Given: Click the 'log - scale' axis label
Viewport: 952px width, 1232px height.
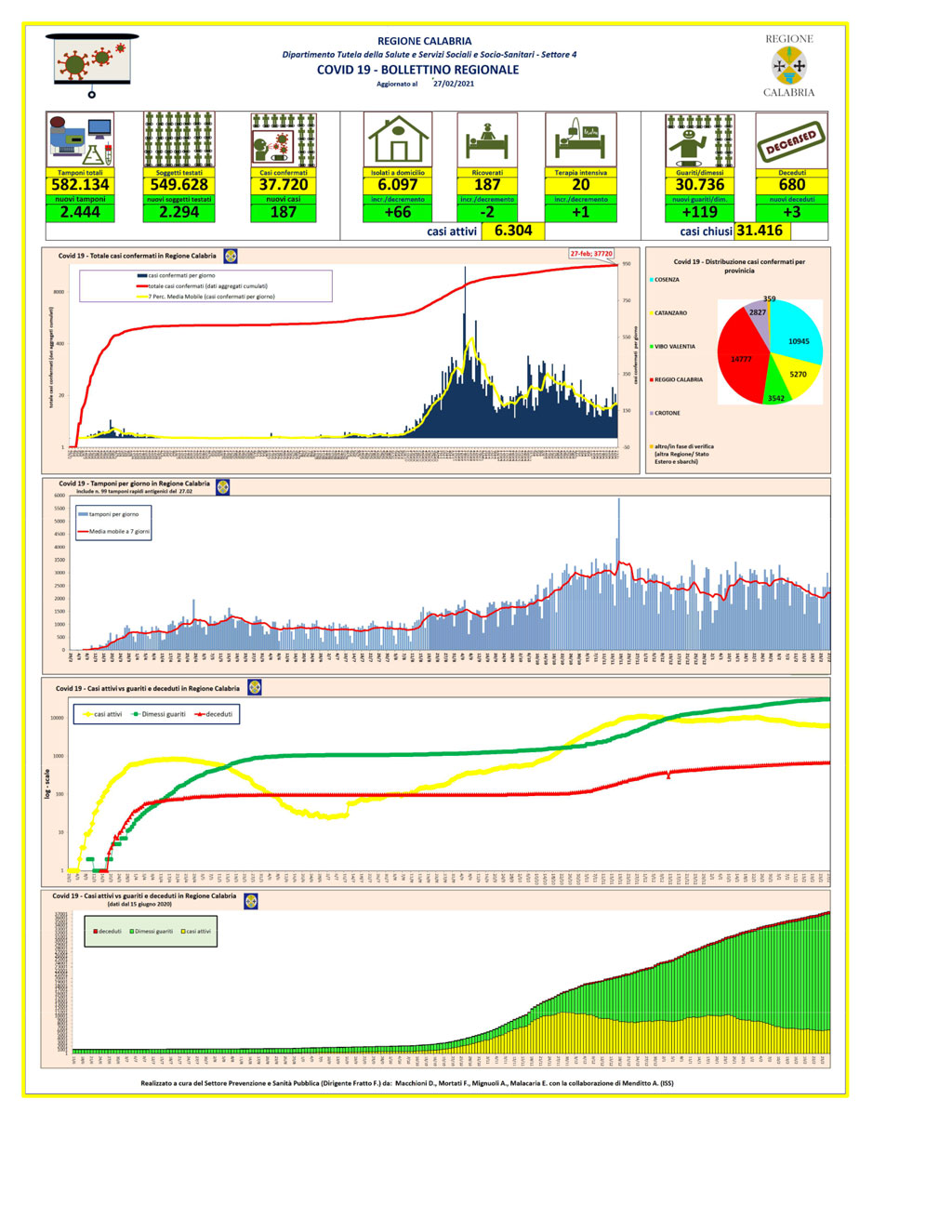Looking at the screenshot, I should coord(47,783).
